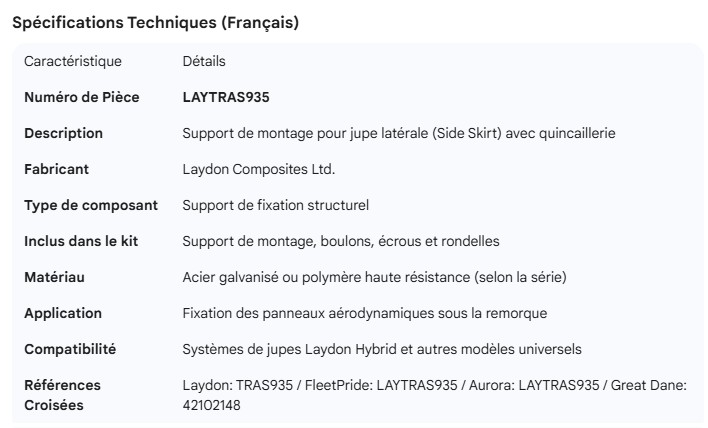
Task: Select the "Description" row label
Action: [63, 133]
